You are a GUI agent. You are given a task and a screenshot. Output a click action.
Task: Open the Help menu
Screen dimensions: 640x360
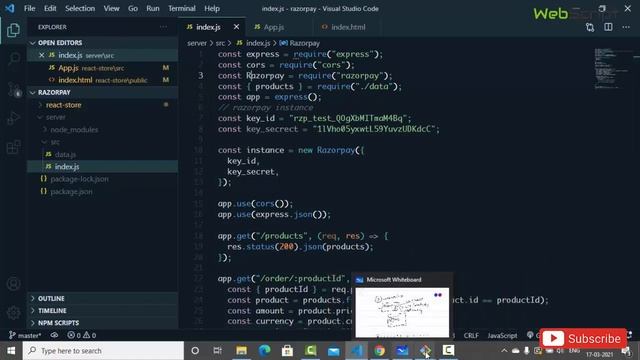point(212,8)
